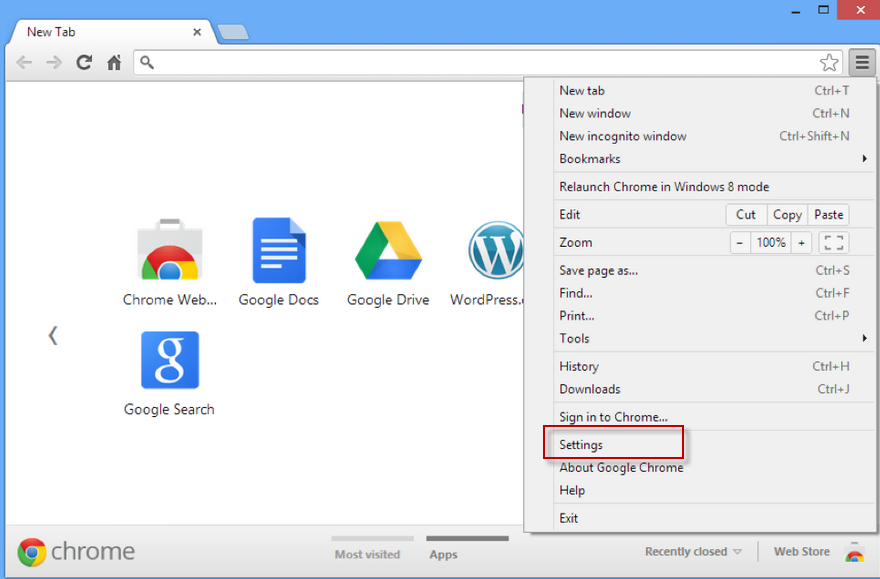The width and height of the screenshot is (880, 579).
Task: Minimize the Chrome window
Action: tap(795, 11)
